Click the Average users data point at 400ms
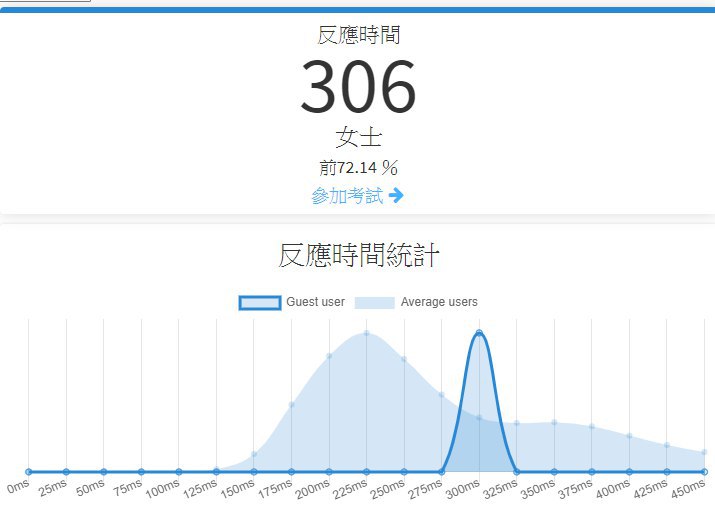The image size is (715, 513). (x=630, y=436)
